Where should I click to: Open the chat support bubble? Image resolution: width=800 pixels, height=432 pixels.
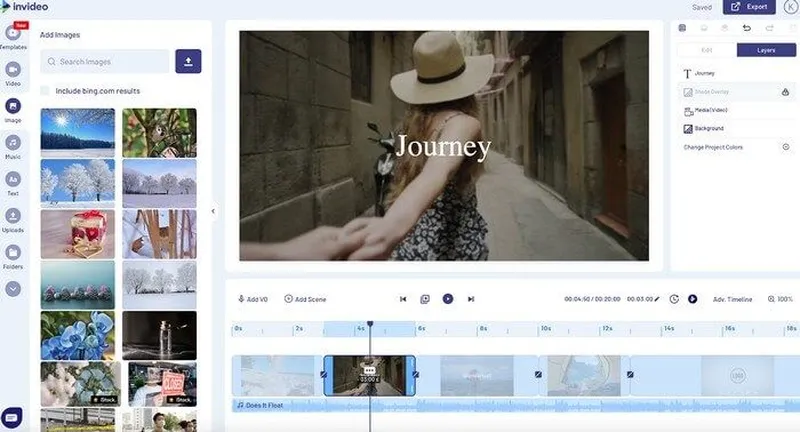[13, 416]
